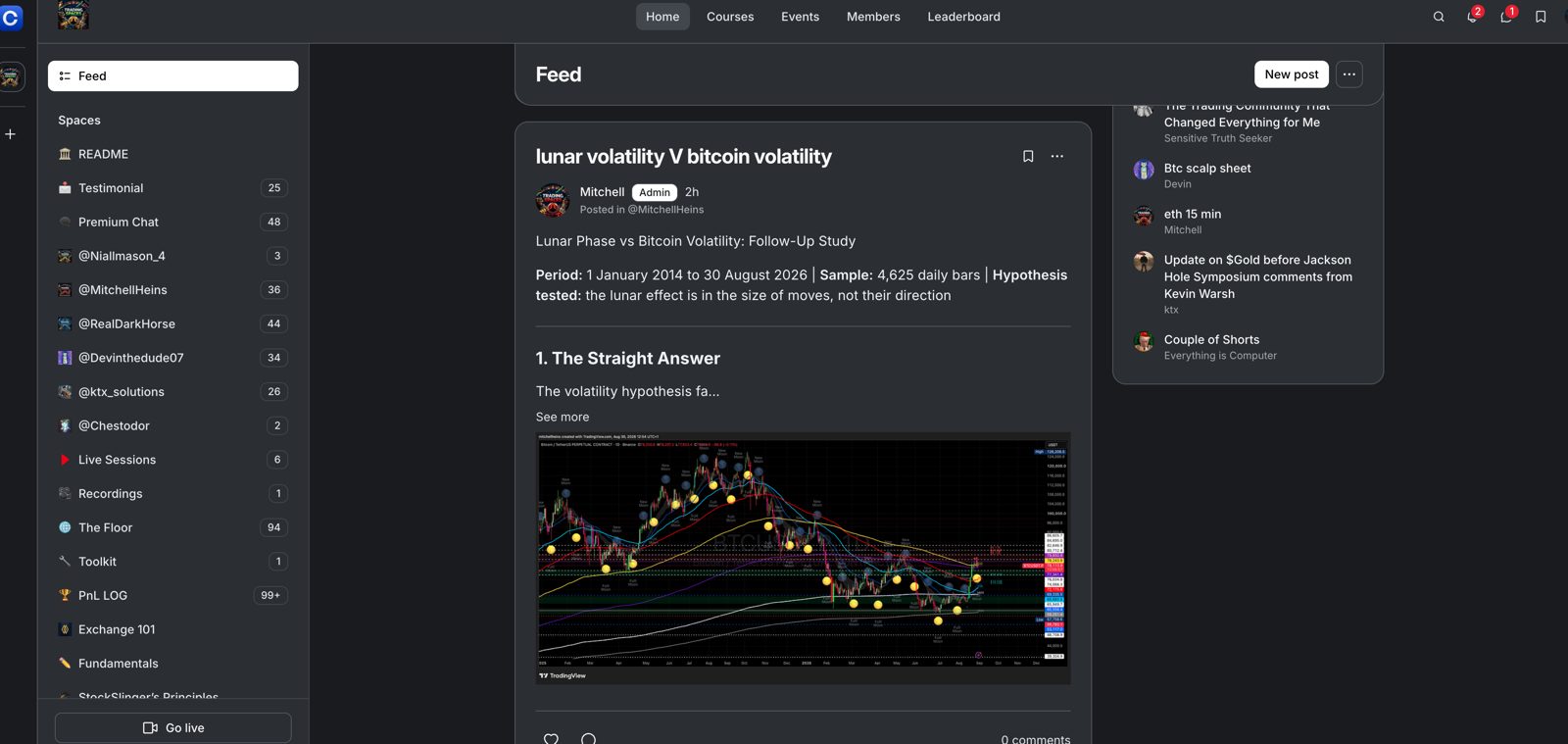Open messages icon with 1 badge
This screenshot has height=744, width=1568.
point(1507,17)
